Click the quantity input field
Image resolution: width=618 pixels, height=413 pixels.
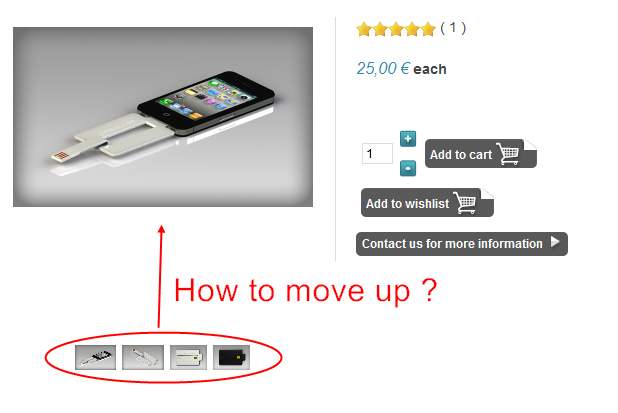377,153
